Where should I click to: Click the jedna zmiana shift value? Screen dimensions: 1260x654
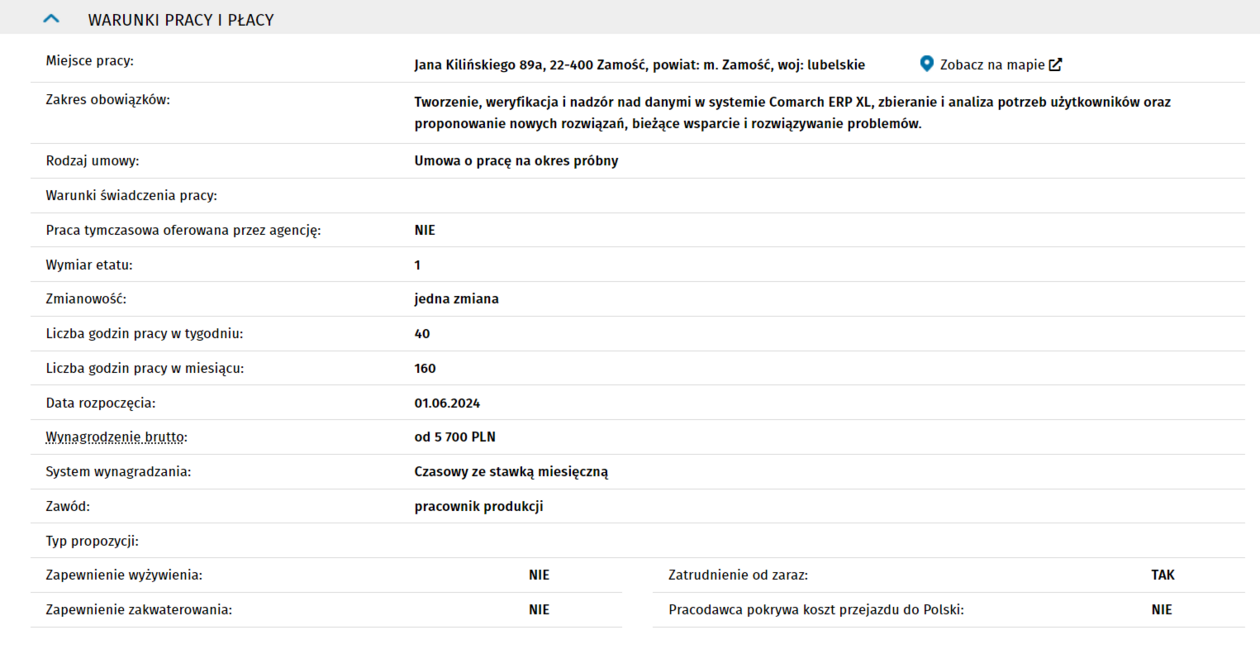click(456, 299)
